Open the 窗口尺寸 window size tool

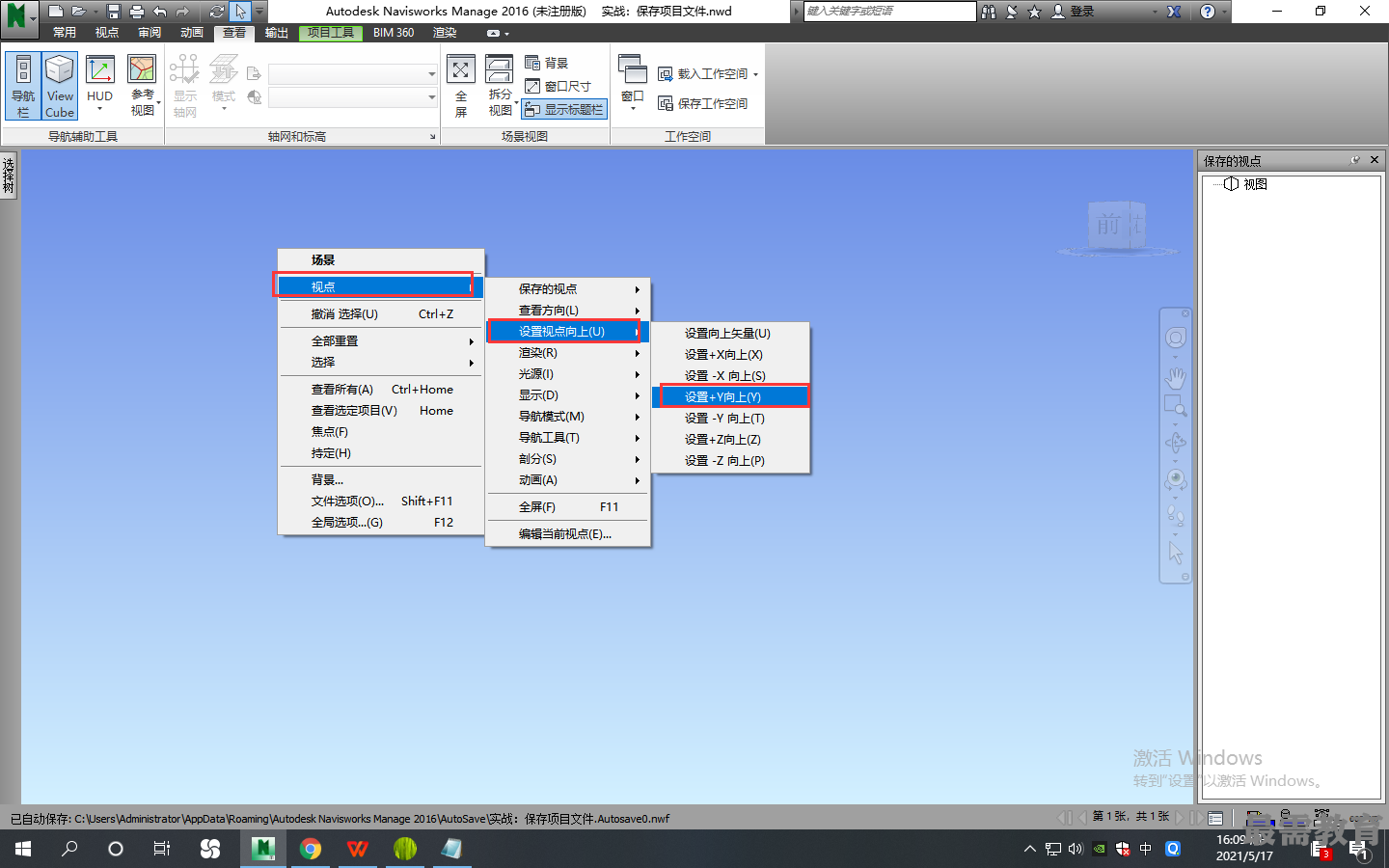(x=558, y=86)
